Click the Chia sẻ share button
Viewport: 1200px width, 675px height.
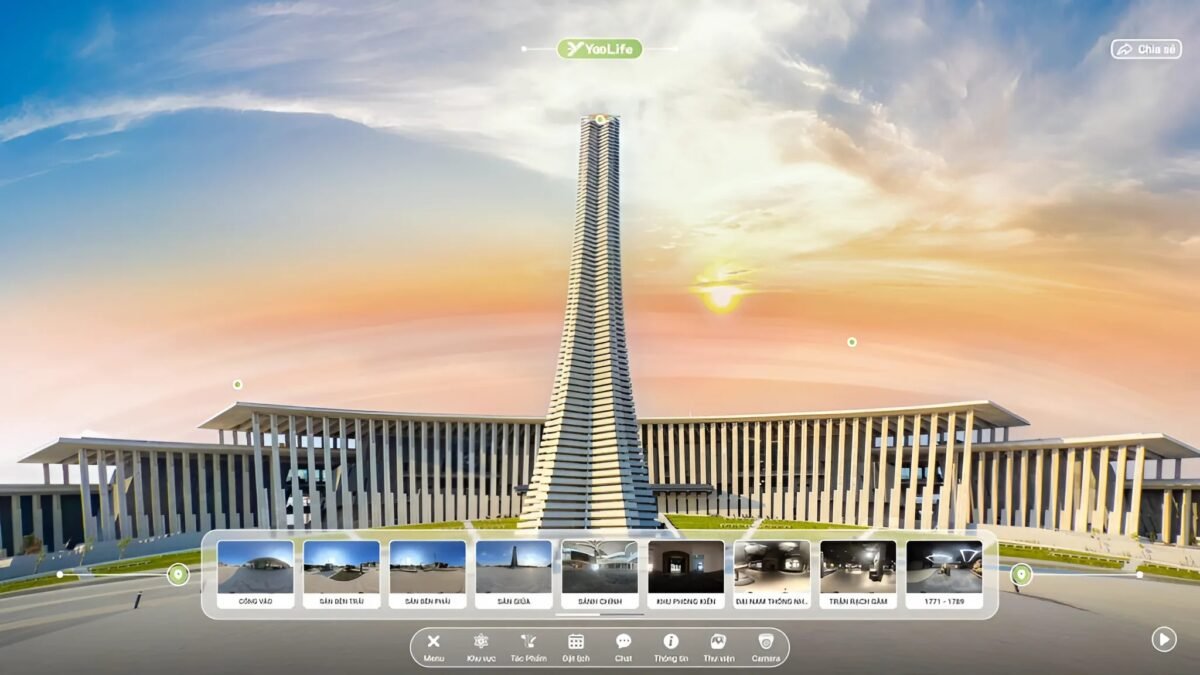point(1146,49)
